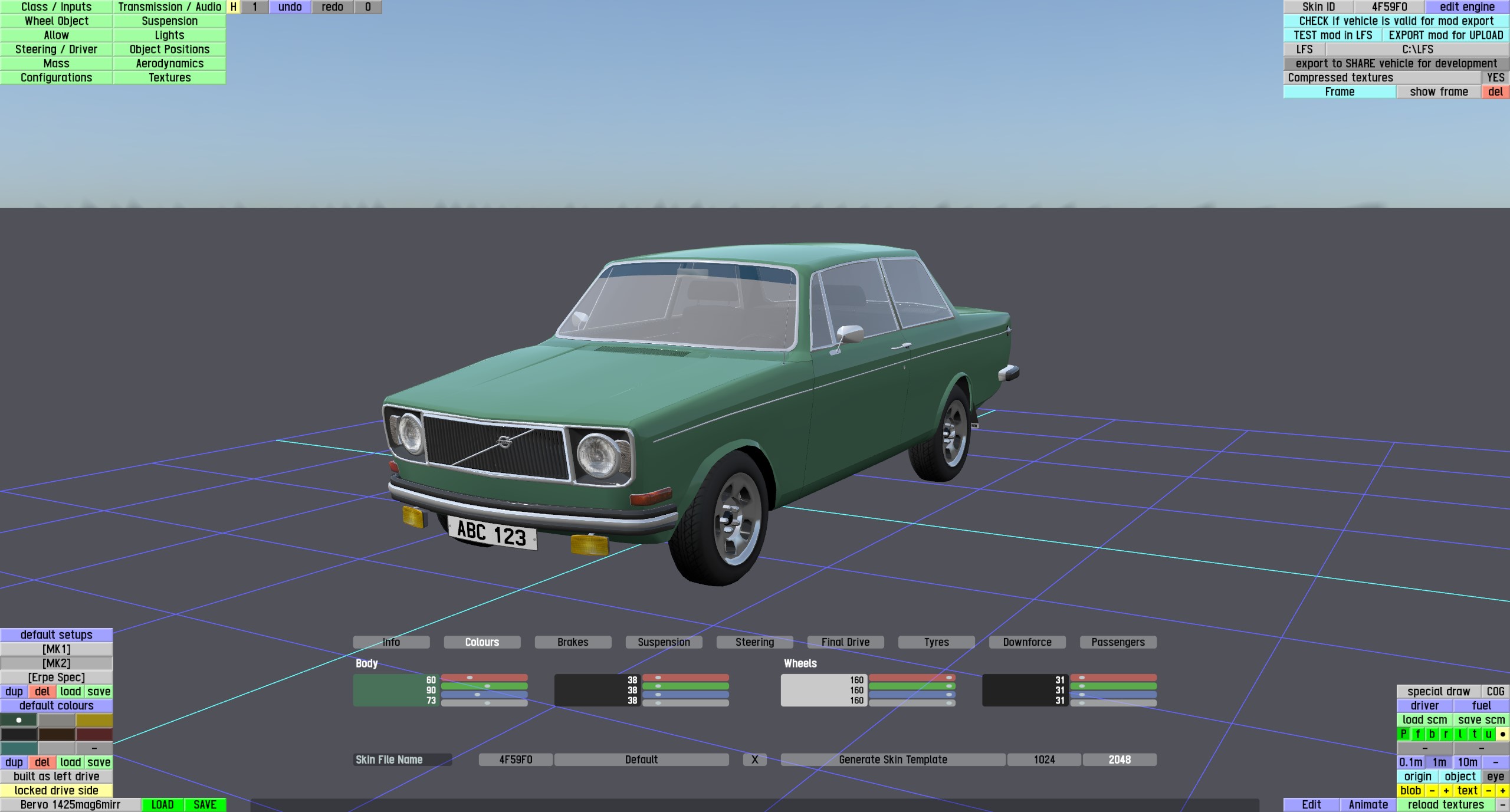Open the Aerodynamics menu
This screenshot has height=812, width=1510.
tap(169, 64)
